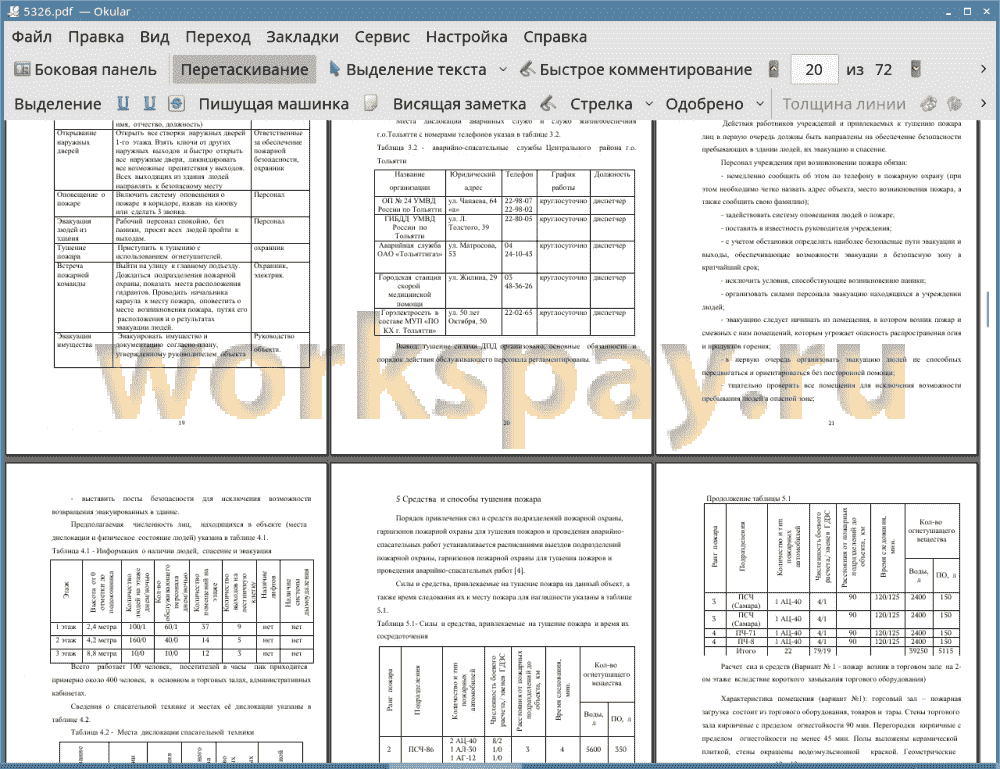Image resolution: width=1000 pixels, height=769 pixels.
Task: Click the caption "Продолжение таблицы 5.1"
Action: [748, 498]
